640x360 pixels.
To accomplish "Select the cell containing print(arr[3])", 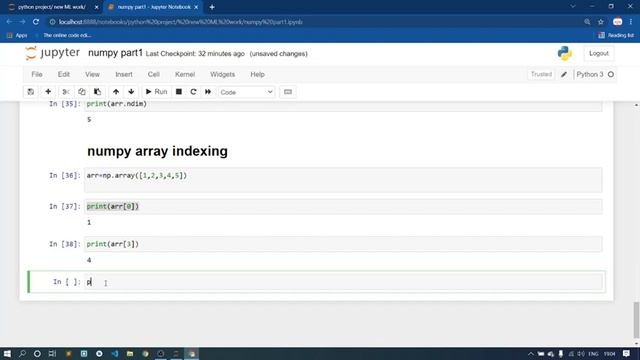I will point(343,244).
